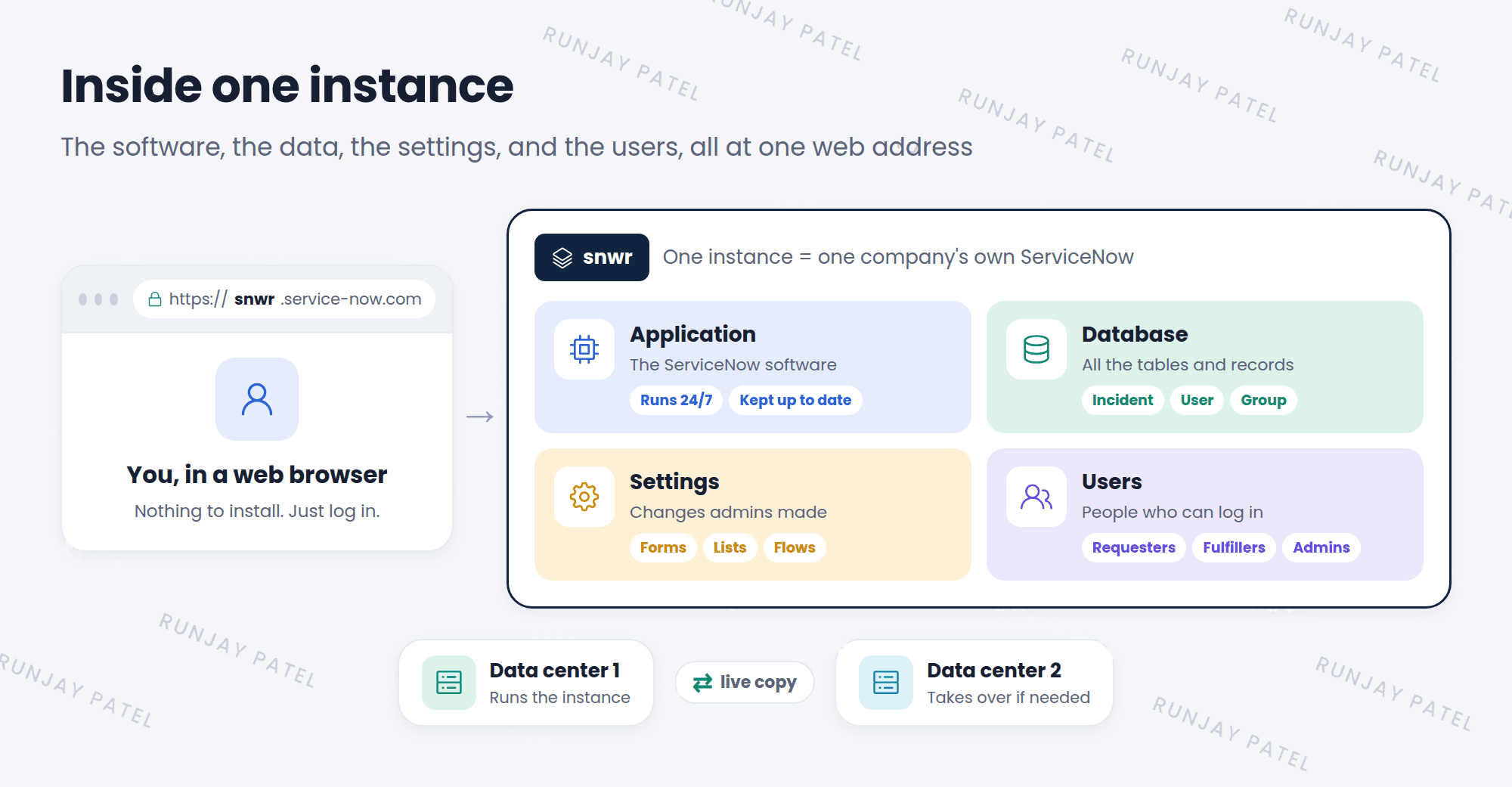Select the Admins tag

[1321, 547]
